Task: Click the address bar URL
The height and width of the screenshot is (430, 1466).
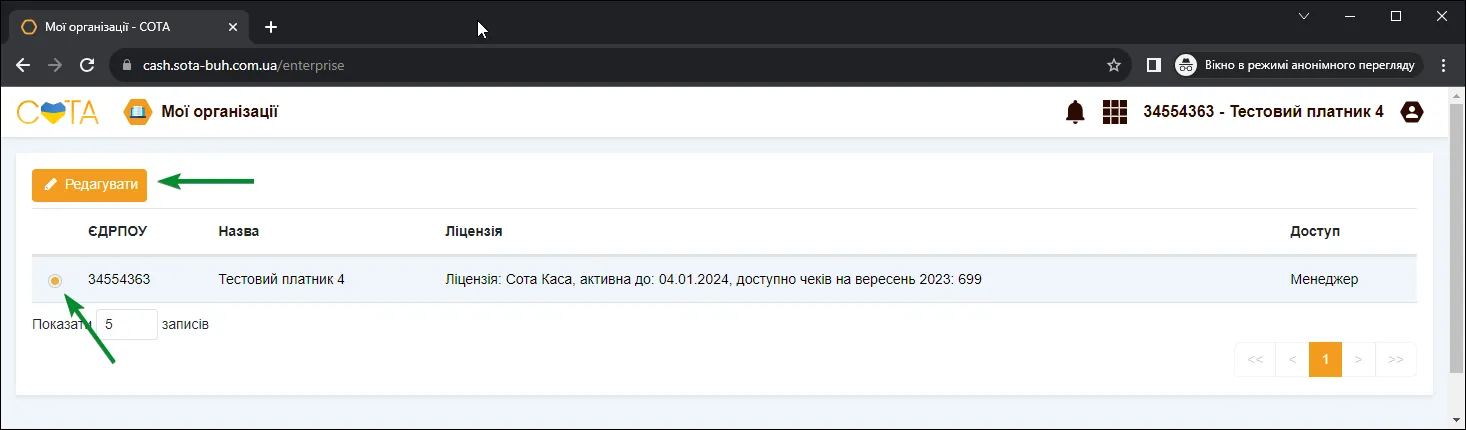Action: pos(244,65)
